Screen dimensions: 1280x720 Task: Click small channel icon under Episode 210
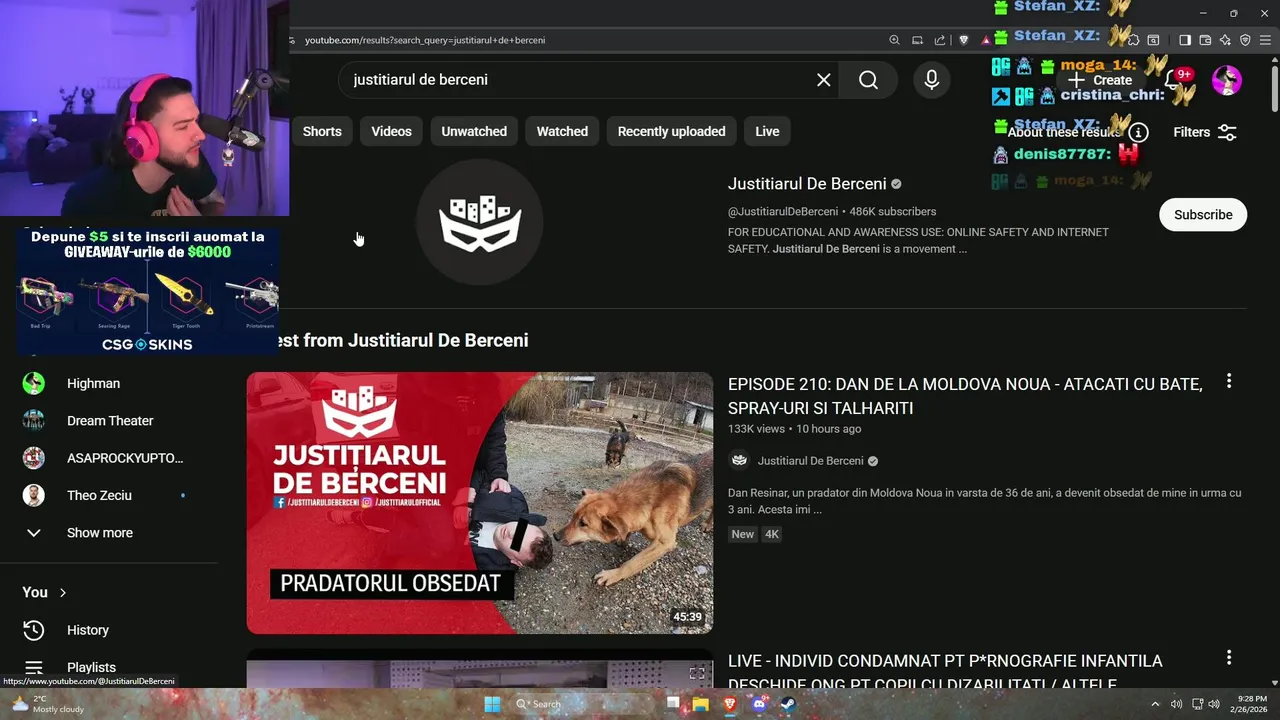coord(739,461)
